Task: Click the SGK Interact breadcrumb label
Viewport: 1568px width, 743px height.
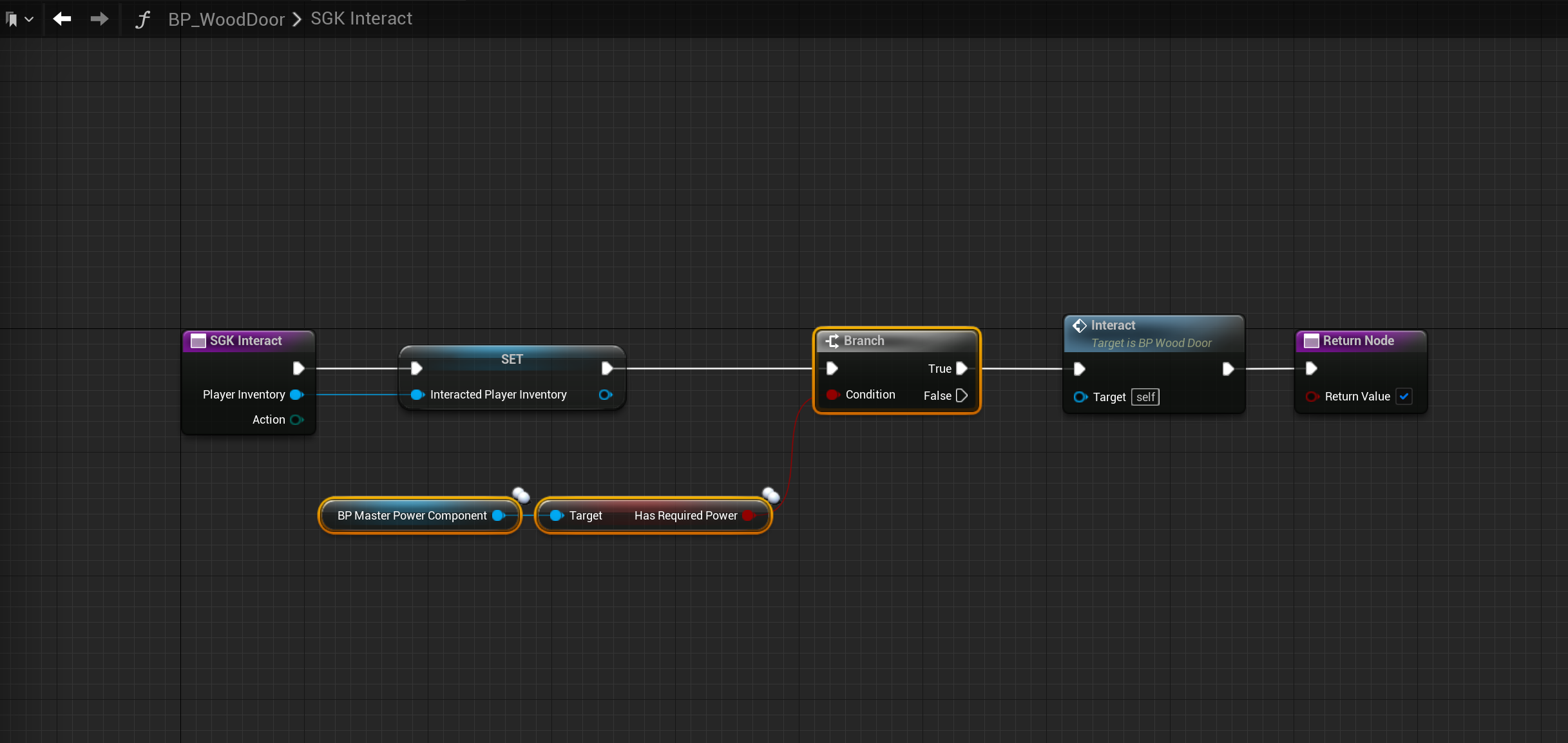Action: tap(361, 19)
